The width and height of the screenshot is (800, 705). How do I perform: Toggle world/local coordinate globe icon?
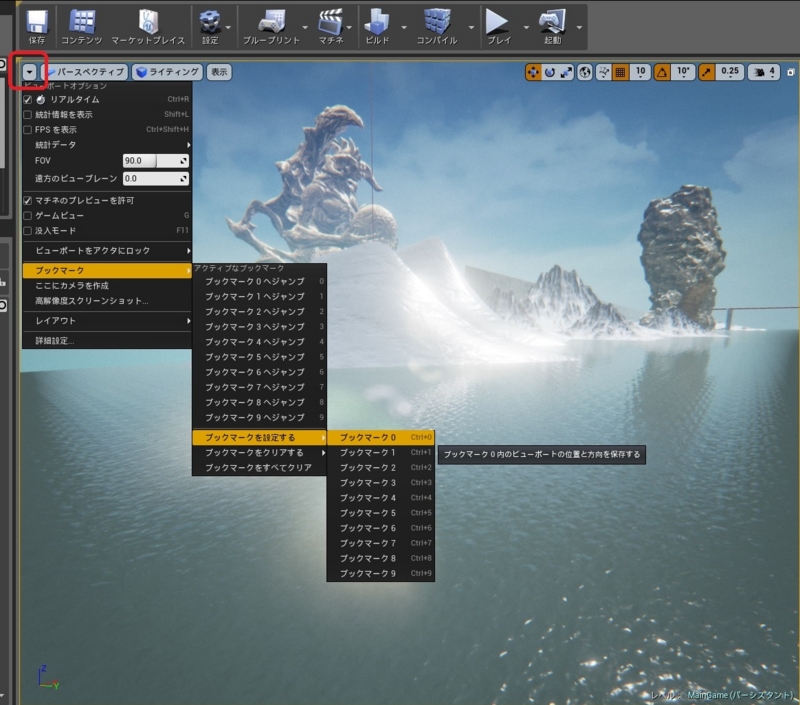click(585, 72)
